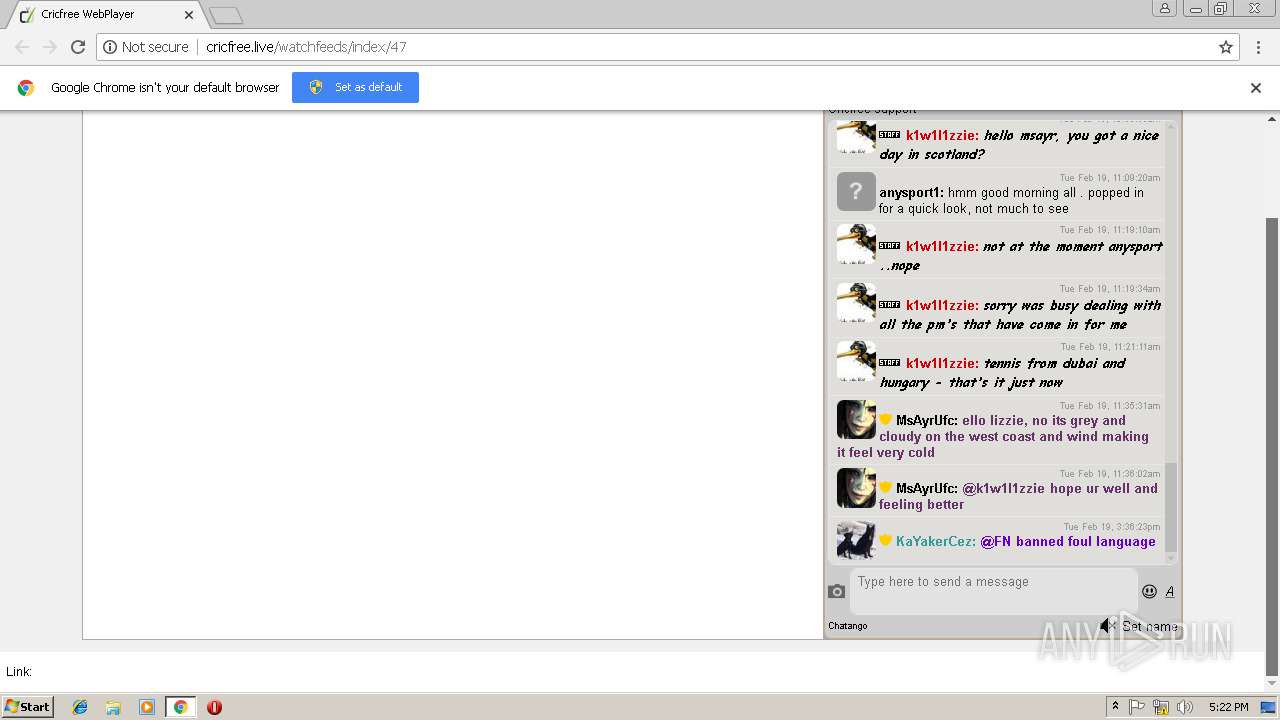The height and width of the screenshot is (720, 1280).
Task: Open the Chatango link
Action: click(848, 626)
